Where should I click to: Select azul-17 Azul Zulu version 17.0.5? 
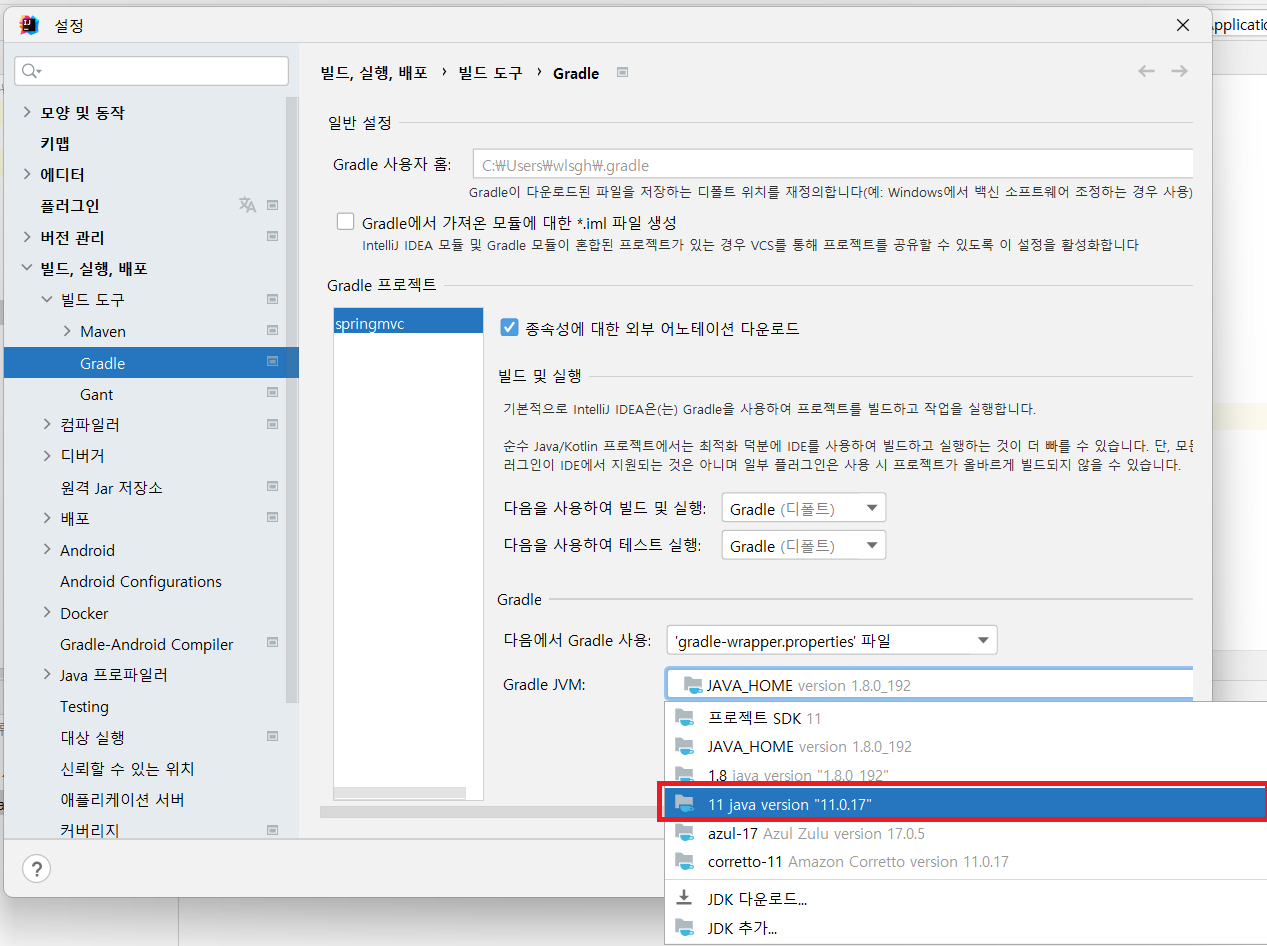(966, 833)
